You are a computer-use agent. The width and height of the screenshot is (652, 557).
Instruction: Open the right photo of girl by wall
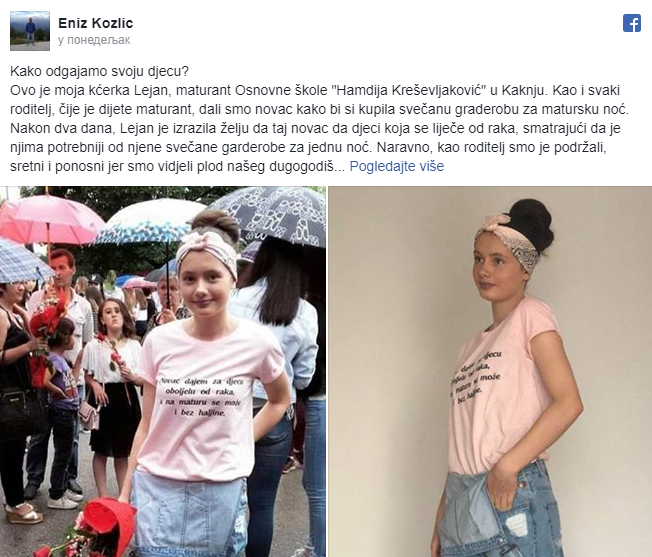pos(490,372)
